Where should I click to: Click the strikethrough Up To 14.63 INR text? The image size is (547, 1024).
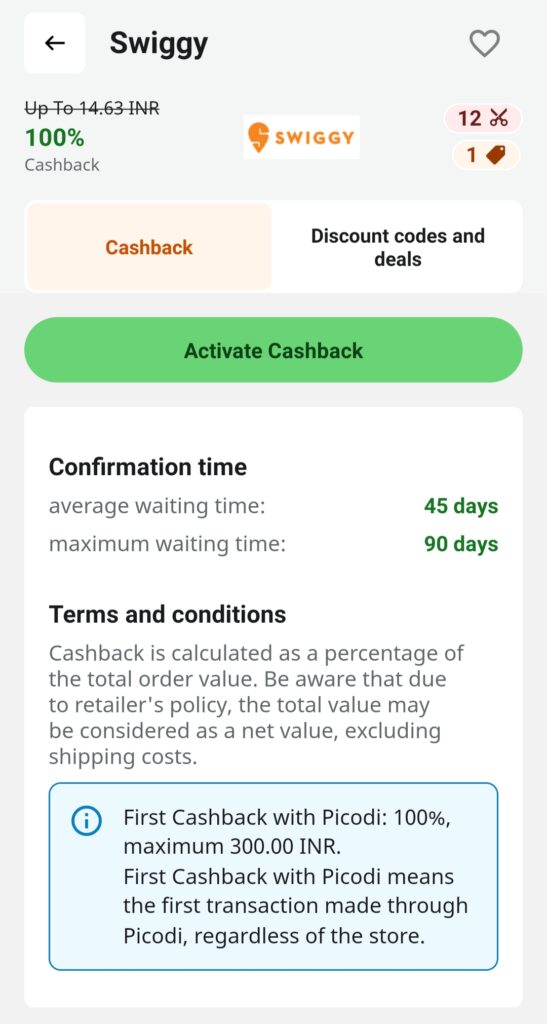click(x=92, y=108)
